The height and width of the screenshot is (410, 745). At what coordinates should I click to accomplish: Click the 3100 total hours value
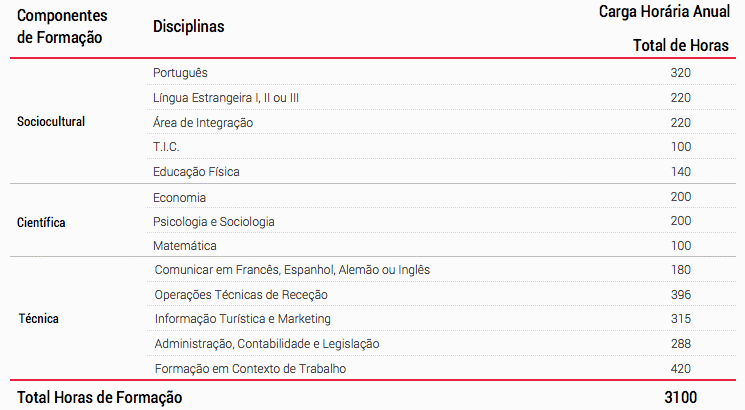click(680, 397)
